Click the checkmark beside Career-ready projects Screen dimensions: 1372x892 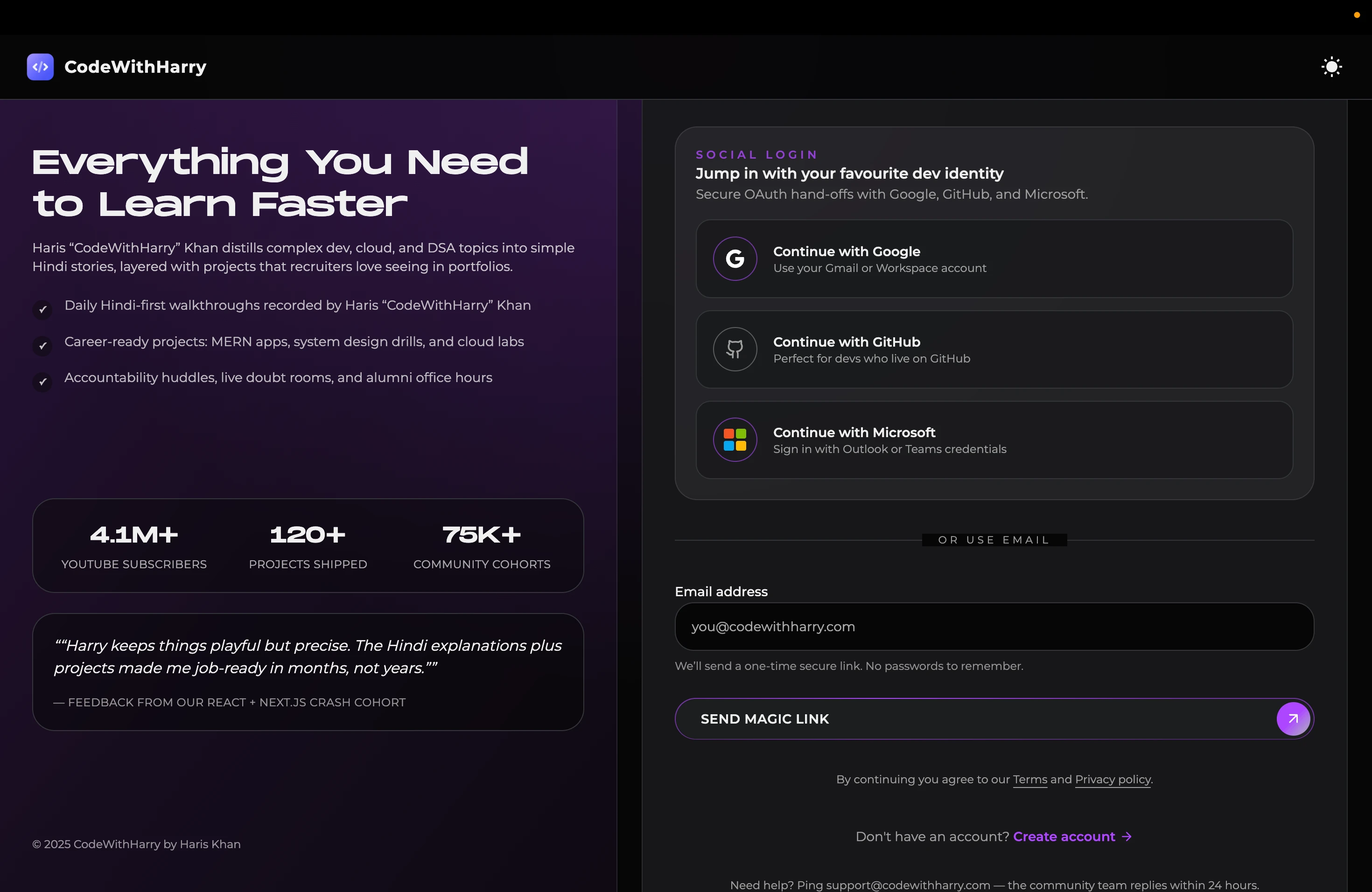tap(42, 346)
